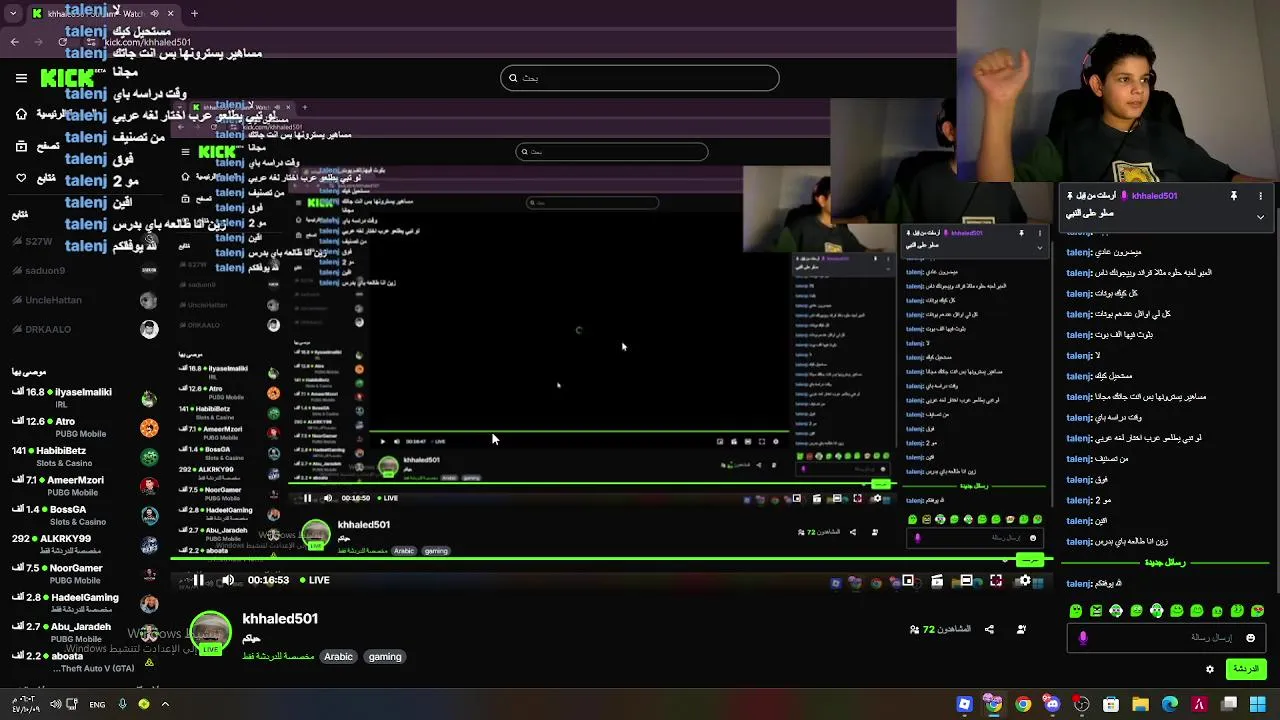This screenshot has height=720, width=1280.
Task: Open mini player icon on stream controls
Action: pos(908,580)
